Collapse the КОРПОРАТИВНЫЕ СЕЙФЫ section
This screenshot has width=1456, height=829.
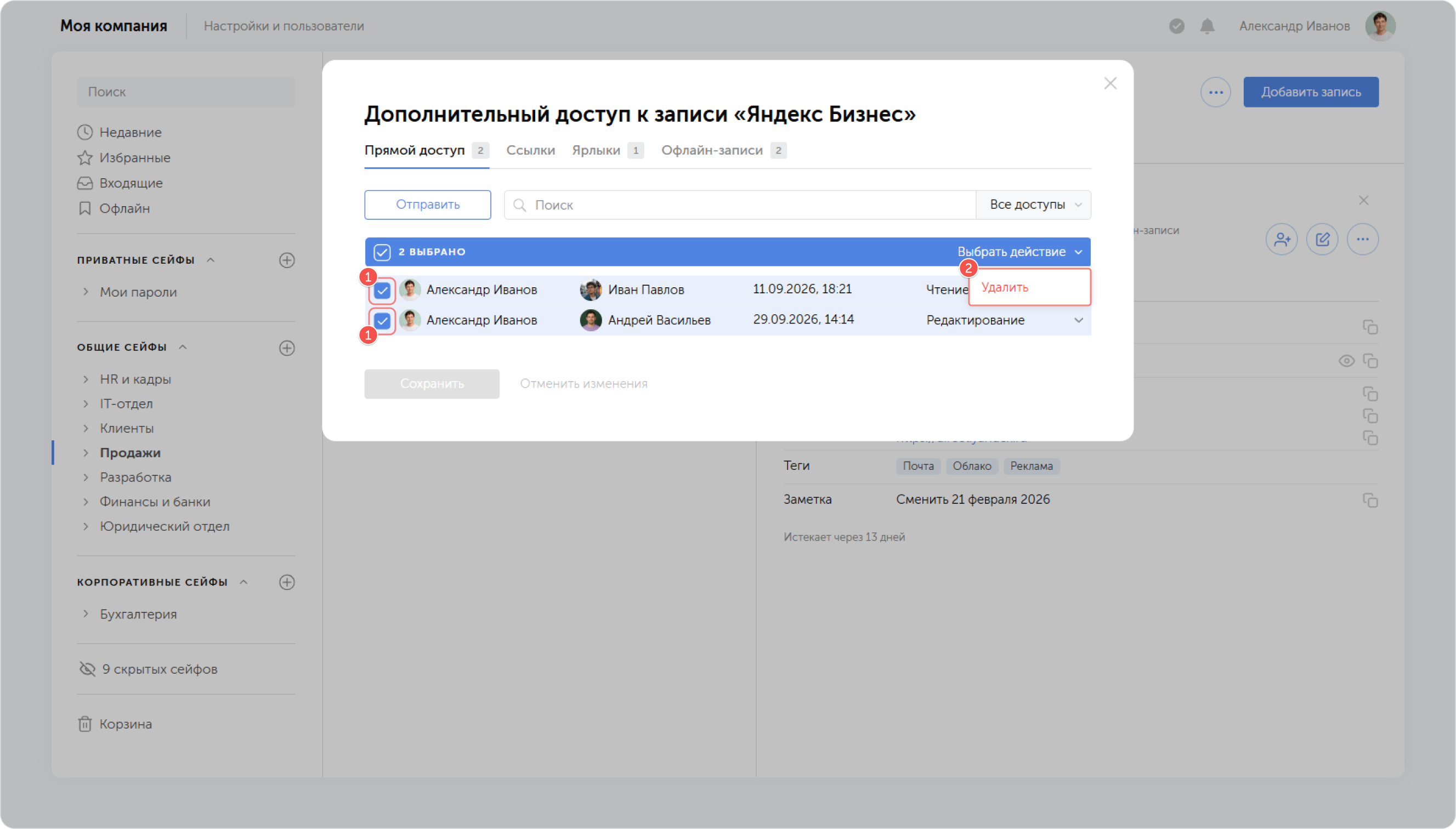point(243,582)
